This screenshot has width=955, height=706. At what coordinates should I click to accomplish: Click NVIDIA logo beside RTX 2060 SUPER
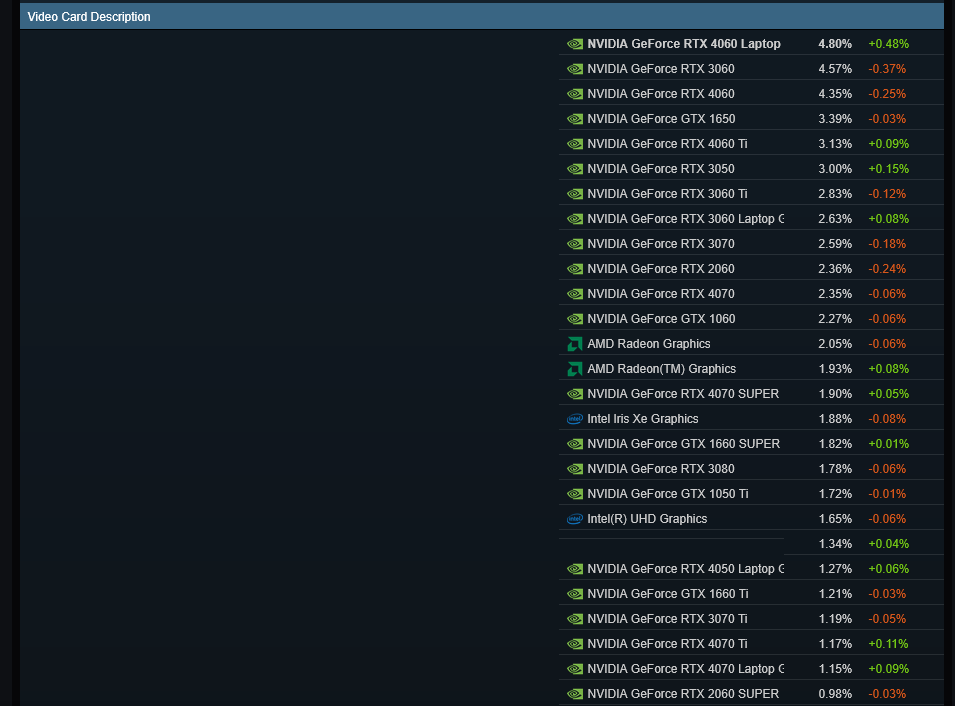click(575, 694)
